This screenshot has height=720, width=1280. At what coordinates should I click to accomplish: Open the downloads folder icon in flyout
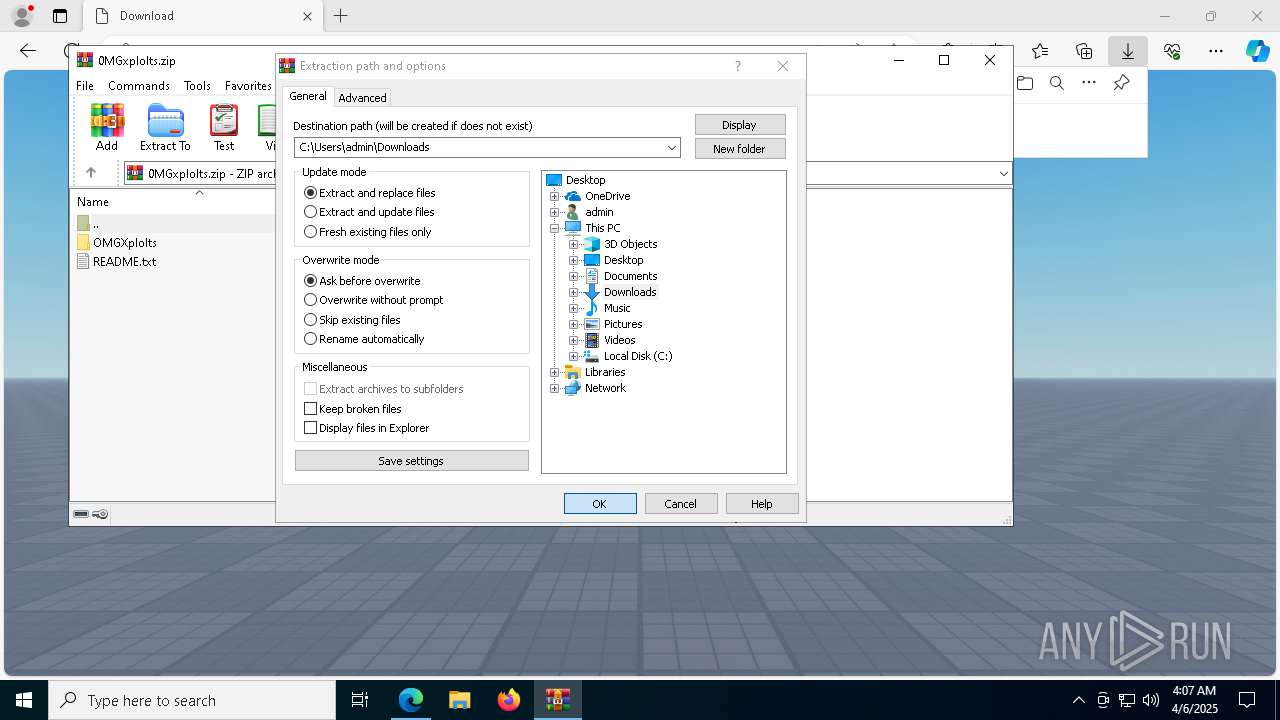click(x=1025, y=83)
